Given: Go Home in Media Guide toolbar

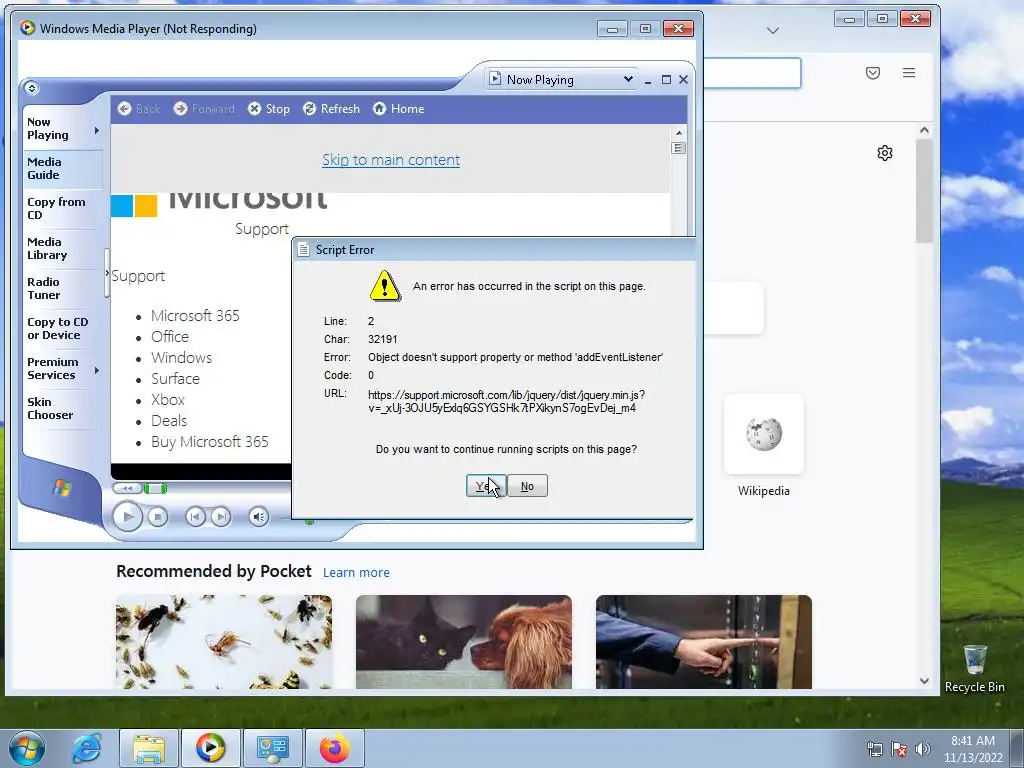Looking at the screenshot, I should (x=398, y=109).
